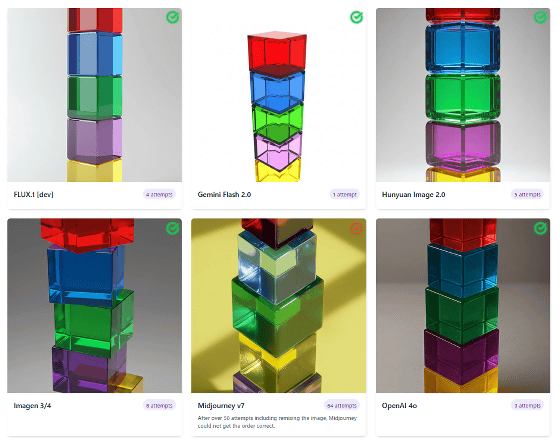The width and height of the screenshot is (560, 441).
Task: Click the attempts badge on the OpenAI 4o card
Action: (528, 406)
